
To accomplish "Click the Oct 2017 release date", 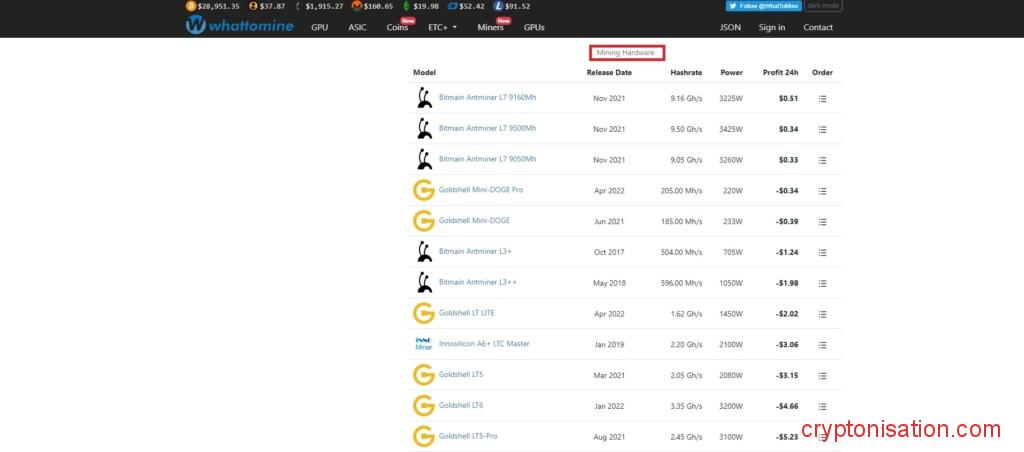I will (609, 252).
